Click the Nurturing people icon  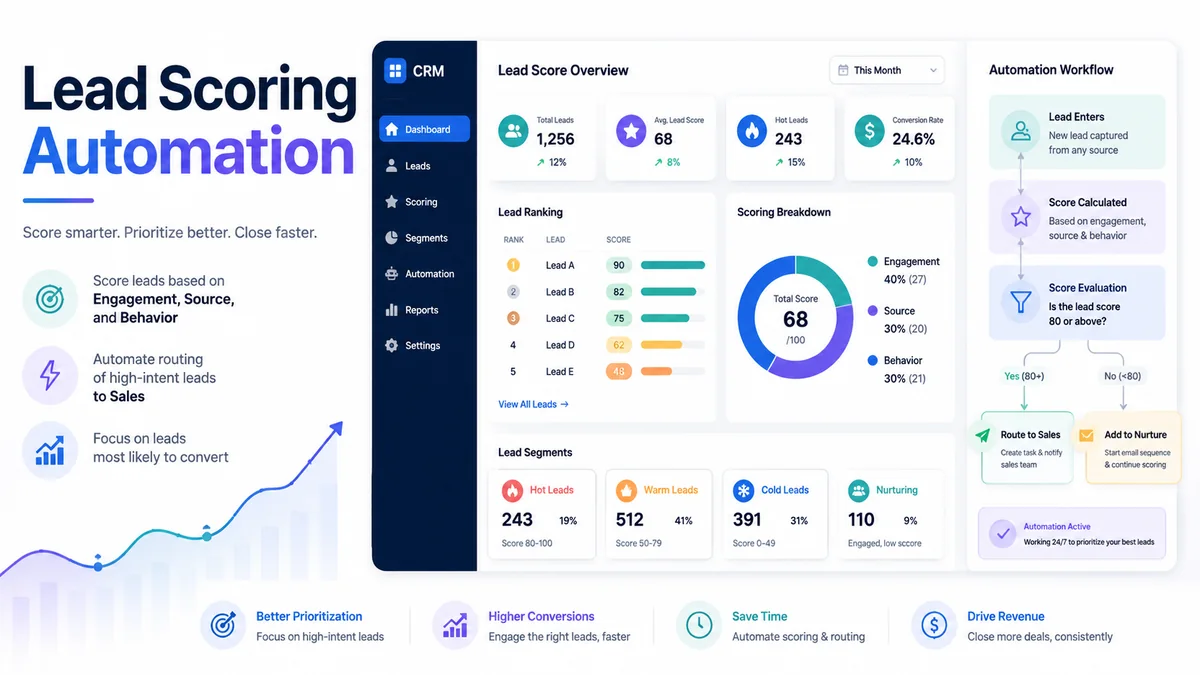(x=858, y=490)
